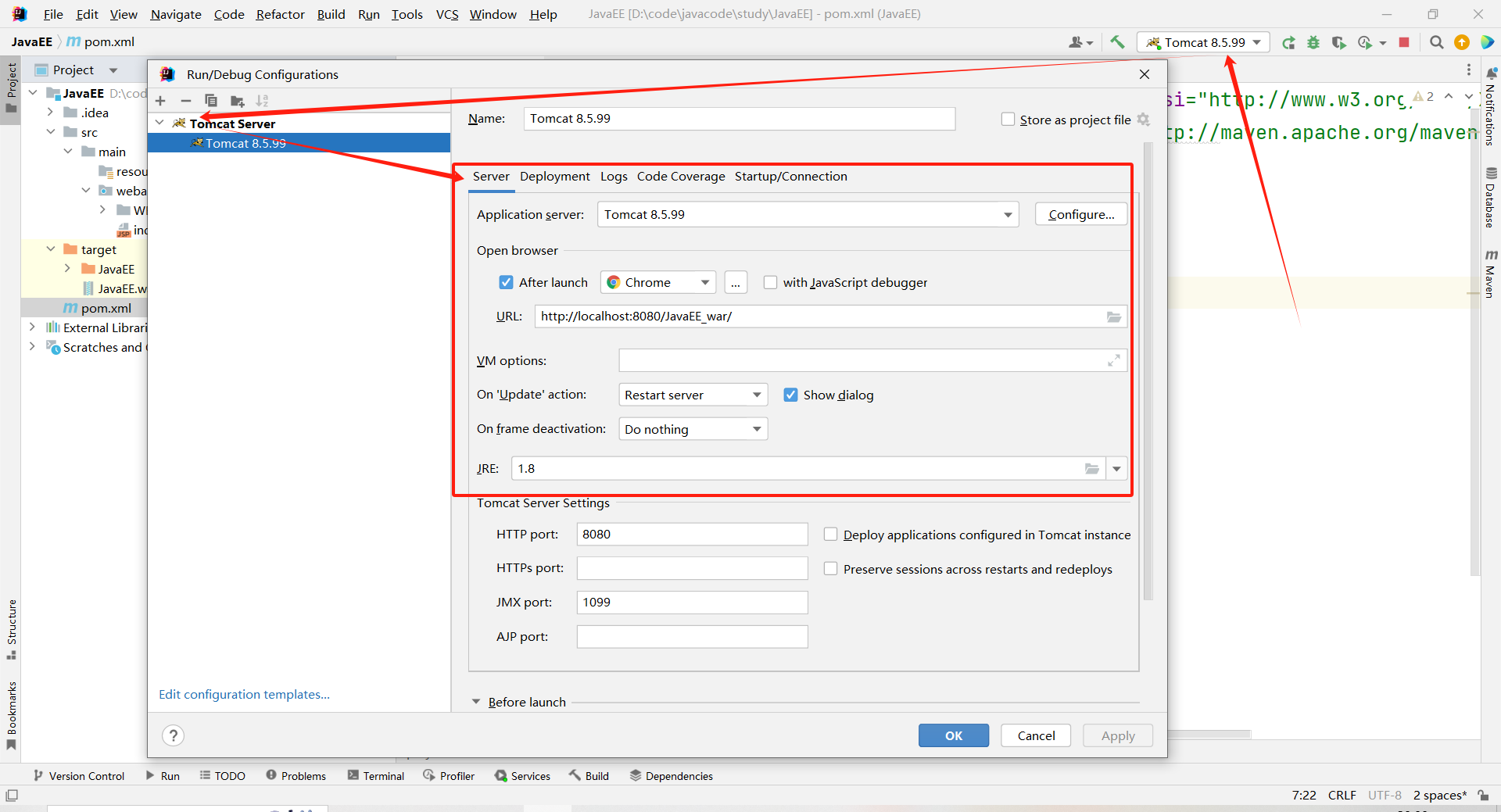1501x812 pixels.
Task: Click into the Name field
Action: click(x=740, y=119)
